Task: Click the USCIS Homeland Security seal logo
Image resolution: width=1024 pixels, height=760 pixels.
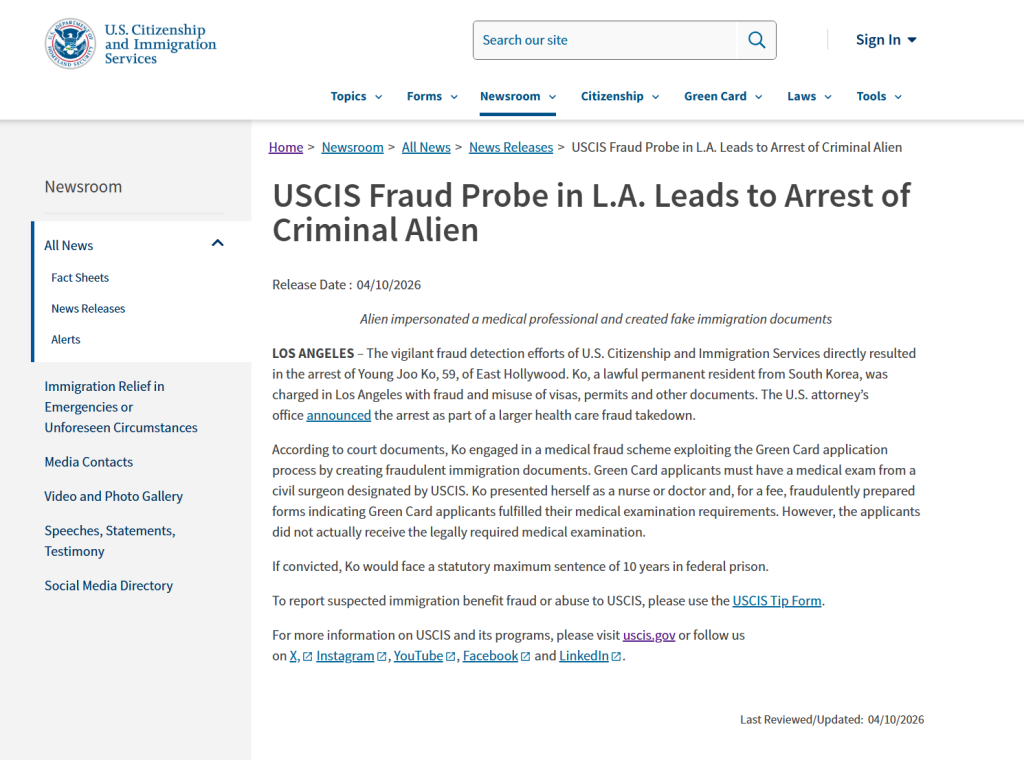Action: [x=70, y=44]
